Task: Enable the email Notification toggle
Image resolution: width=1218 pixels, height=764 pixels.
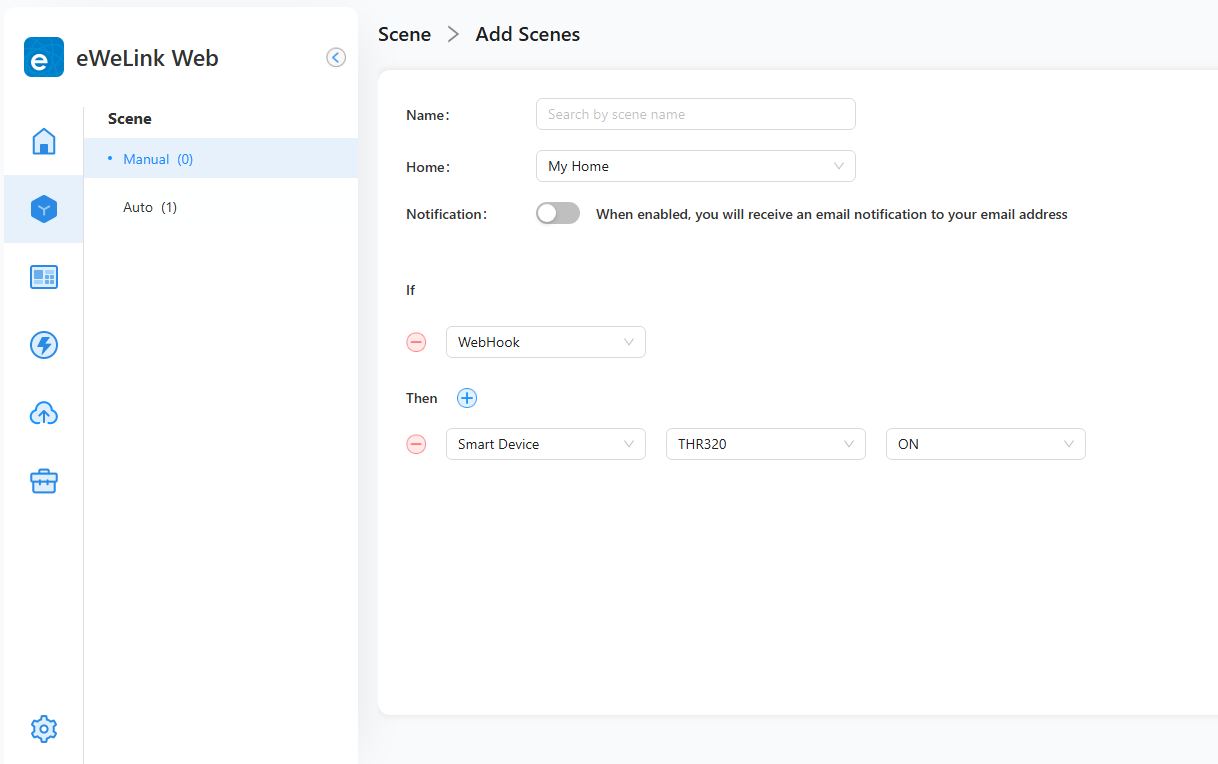Action: pyautogui.click(x=558, y=213)
